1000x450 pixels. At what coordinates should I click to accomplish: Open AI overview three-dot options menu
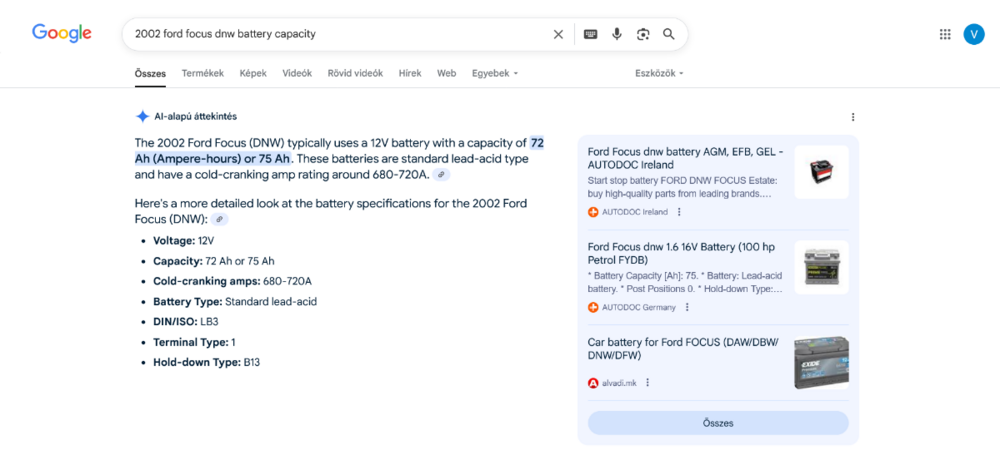click(x=853, y=117)
